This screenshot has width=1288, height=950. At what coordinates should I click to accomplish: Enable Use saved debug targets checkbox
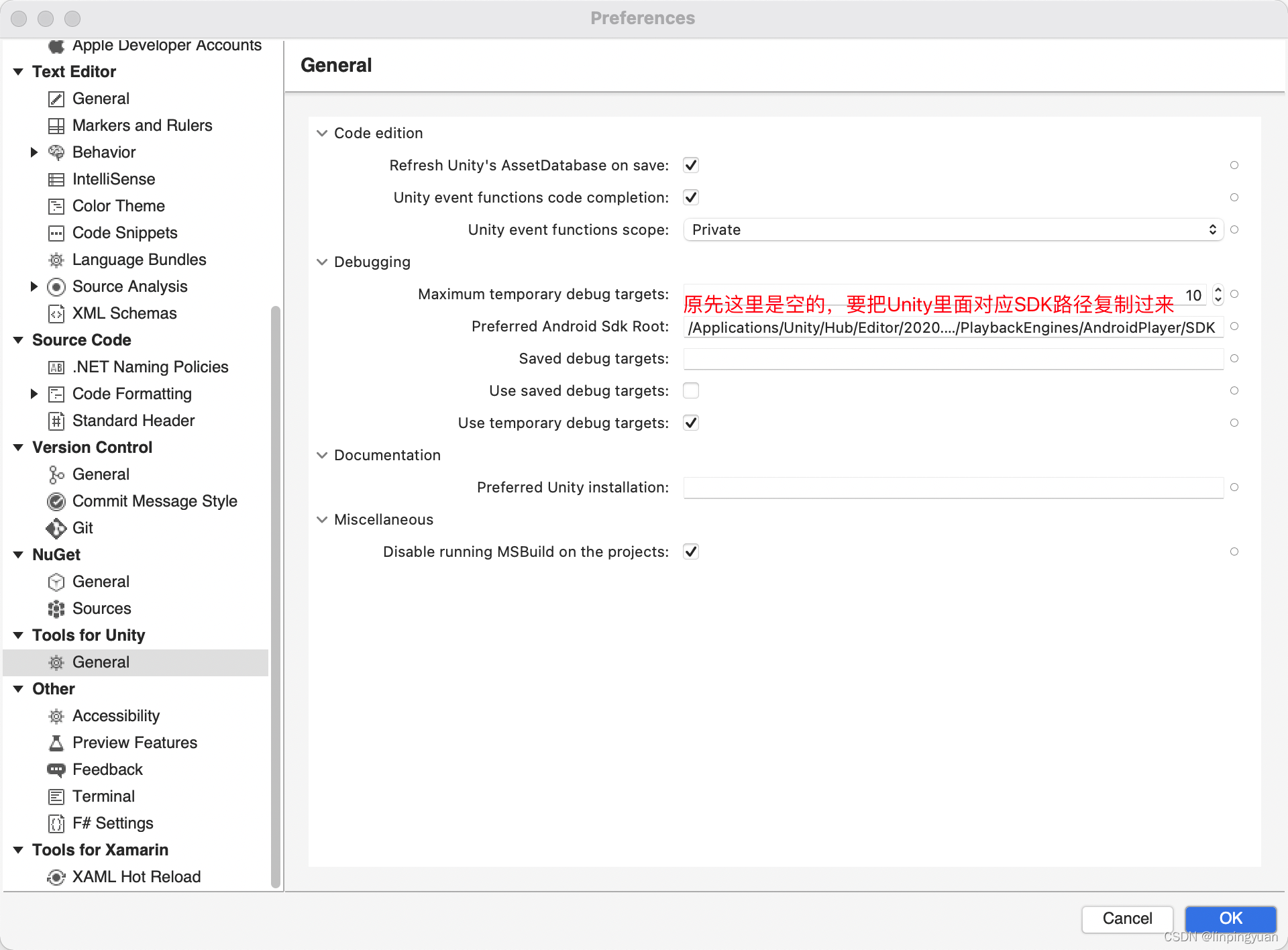click(691, 390)
